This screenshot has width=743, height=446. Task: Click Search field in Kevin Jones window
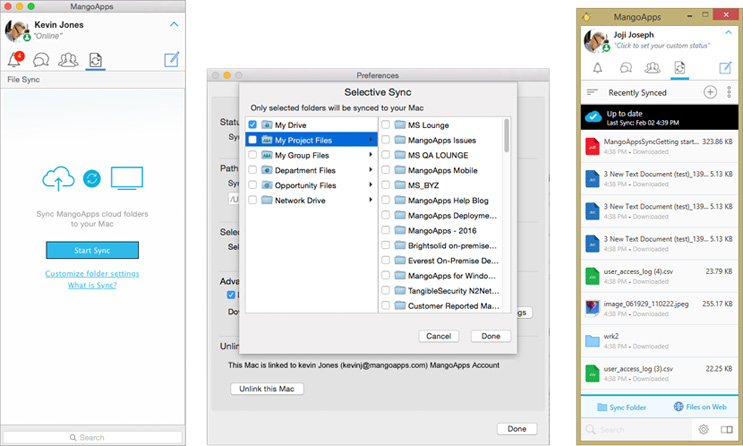pos(92,437)
